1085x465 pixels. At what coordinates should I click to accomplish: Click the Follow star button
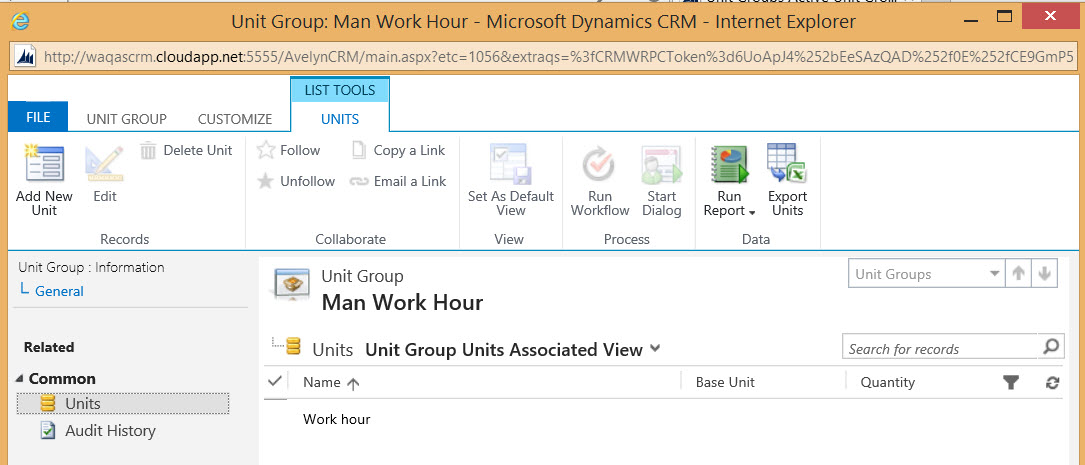point(288,150)
